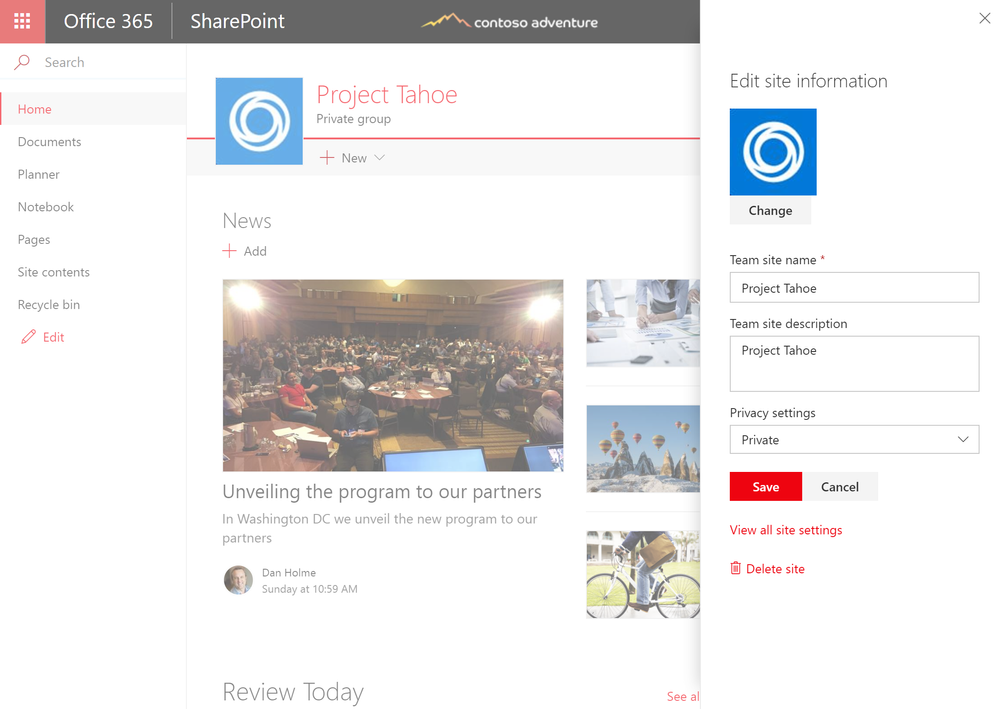
Task: Click the Review Today heading
Action: coord(293,692)
